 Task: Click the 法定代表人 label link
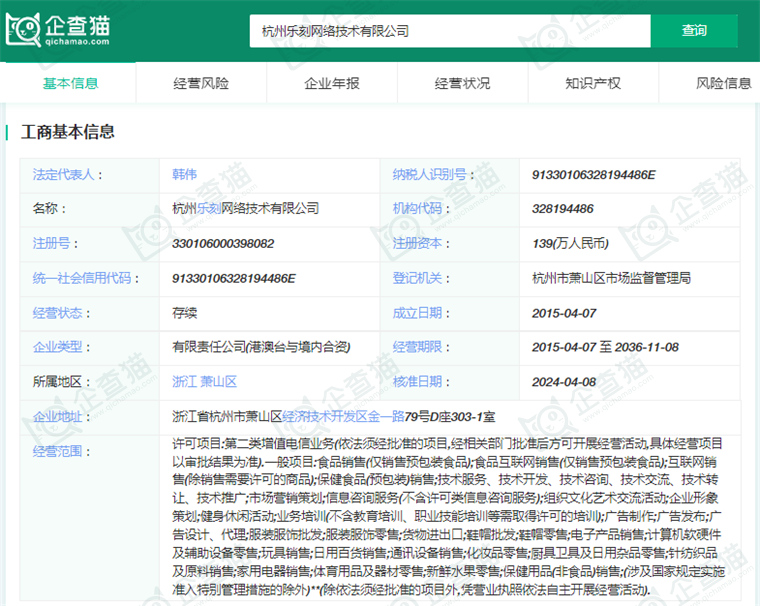click(63, 175)
